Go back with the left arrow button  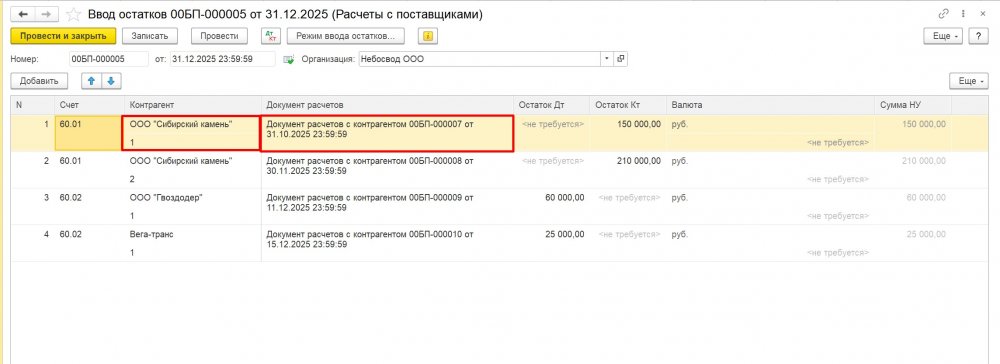coord(23,14)
